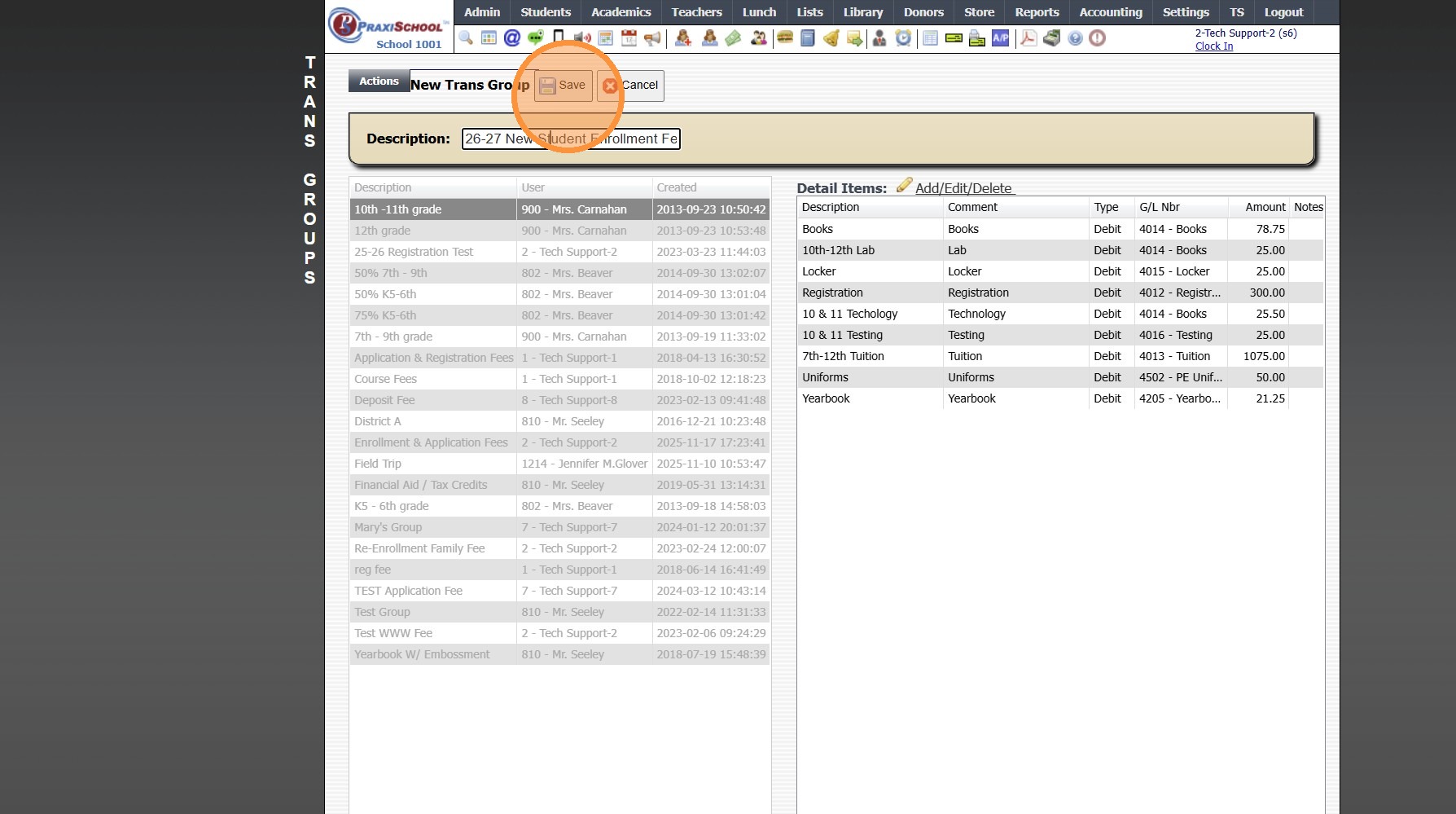Open the A/P accounts payable icon
The image size is (1456, 814).
pyautogui.click(x=1000, y=38)
